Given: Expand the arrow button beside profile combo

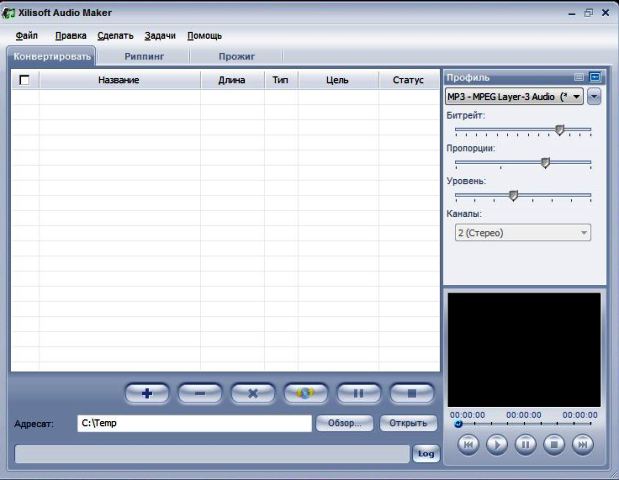Looking at the screenshot, I should click(x=594, y=97).
